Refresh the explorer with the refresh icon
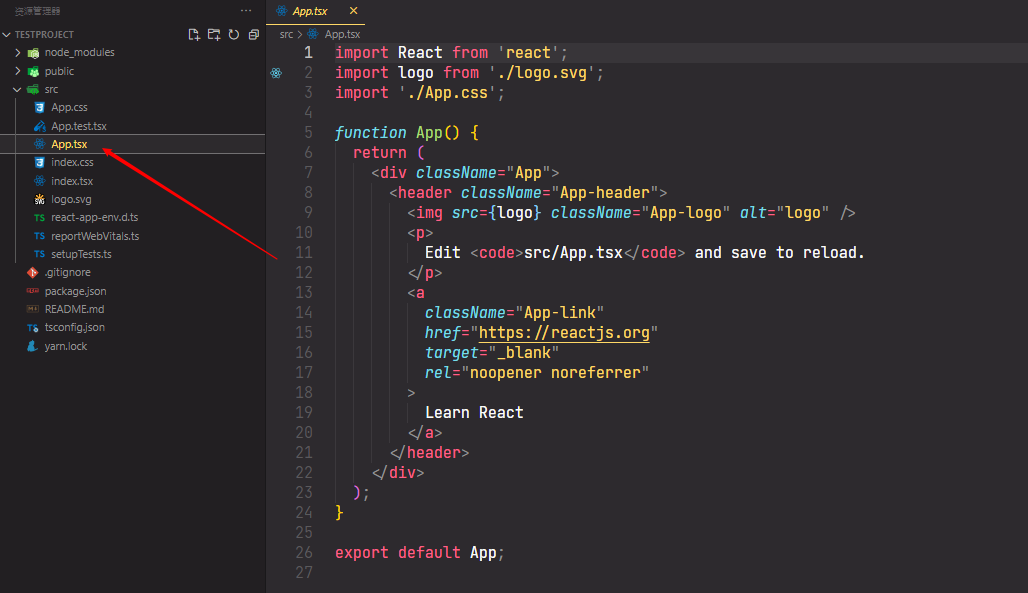Screen dimensions: 1028x593 pos(234,35)
